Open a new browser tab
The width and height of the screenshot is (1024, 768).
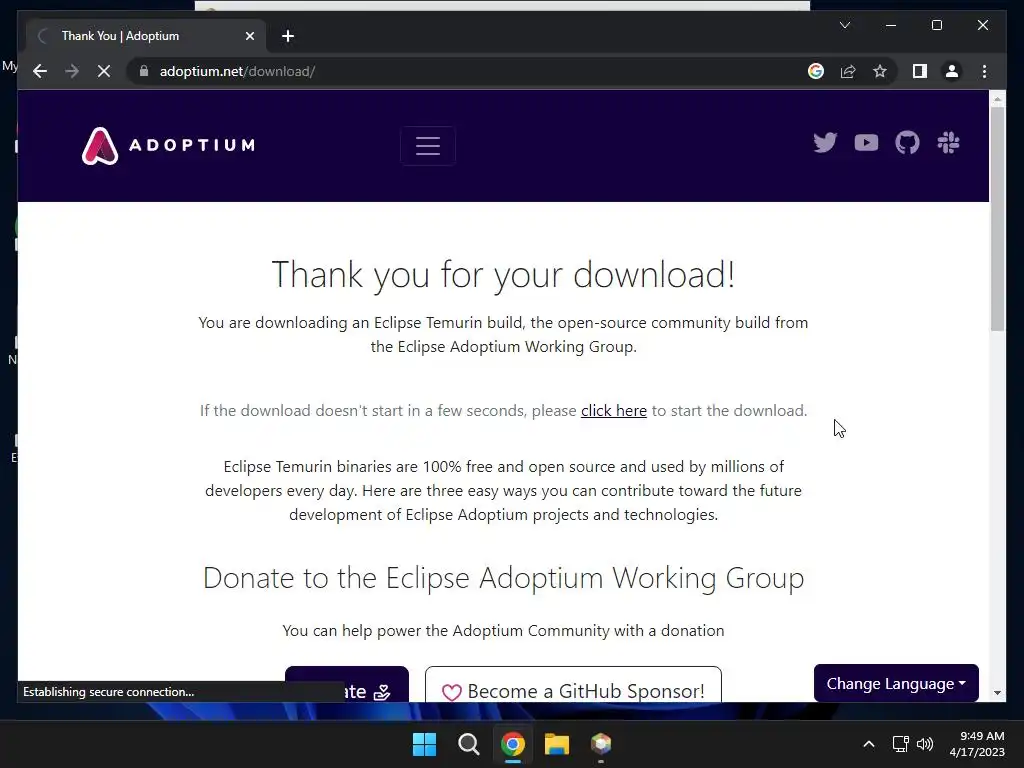pyautogui.click(x=288, y=36)
